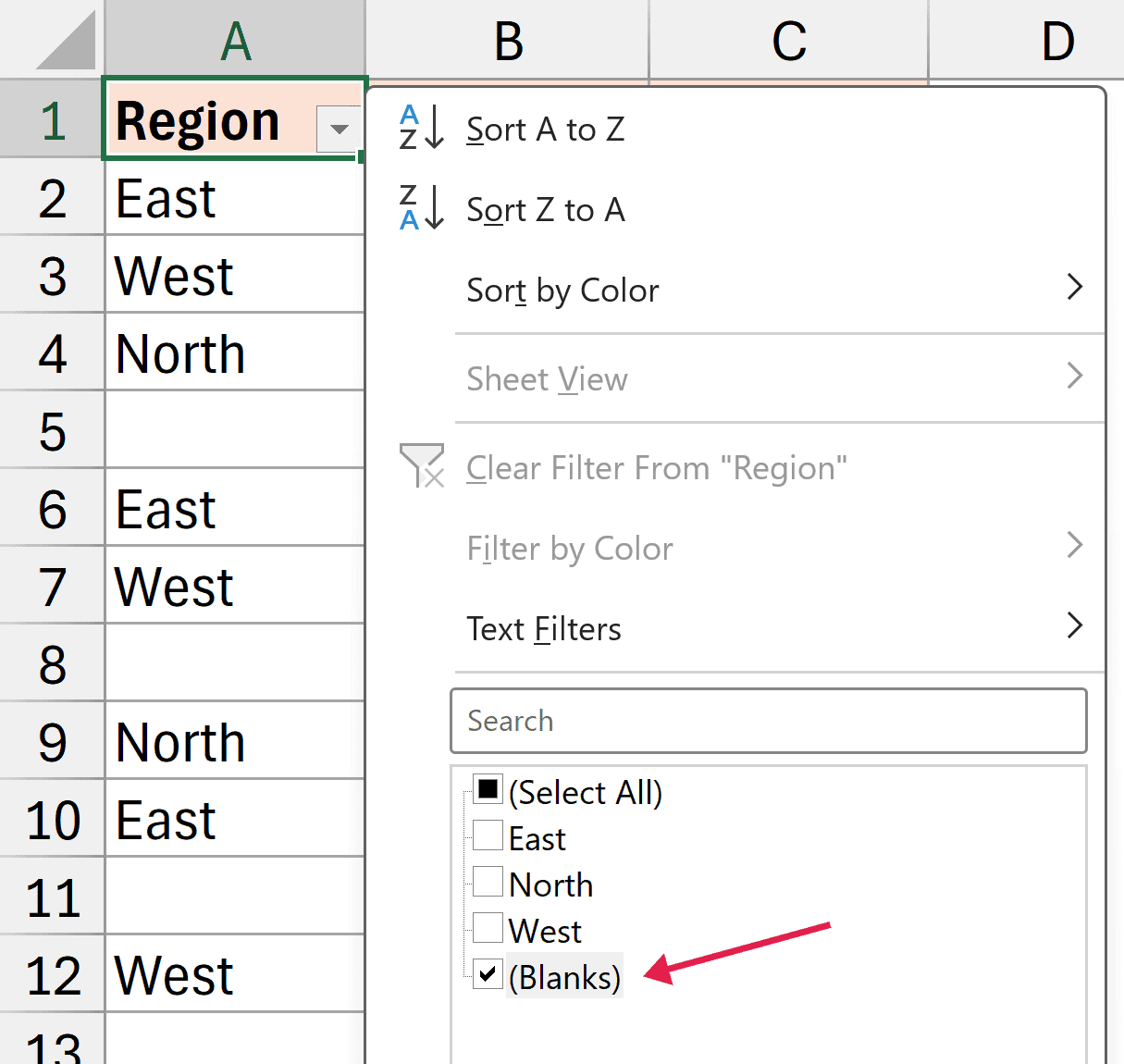Select Clear Filter From "Region"

(657, 468)
